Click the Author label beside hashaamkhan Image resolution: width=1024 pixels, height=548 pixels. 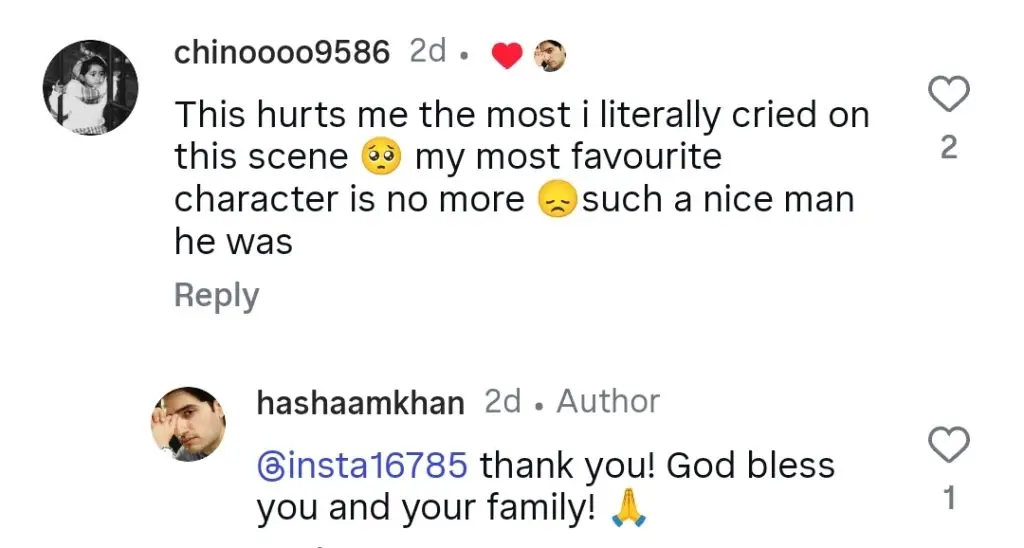tap(608, 402)
